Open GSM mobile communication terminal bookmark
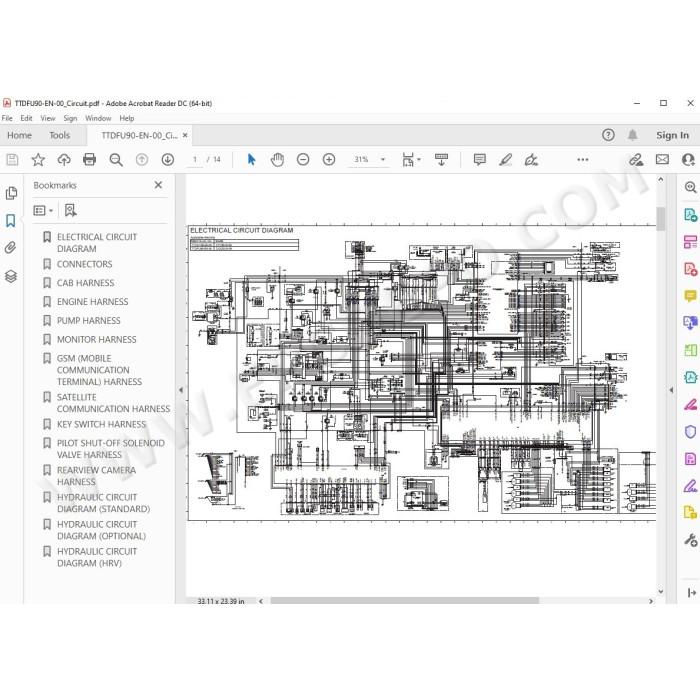The image size is (700, 700). tap(99, 370)
